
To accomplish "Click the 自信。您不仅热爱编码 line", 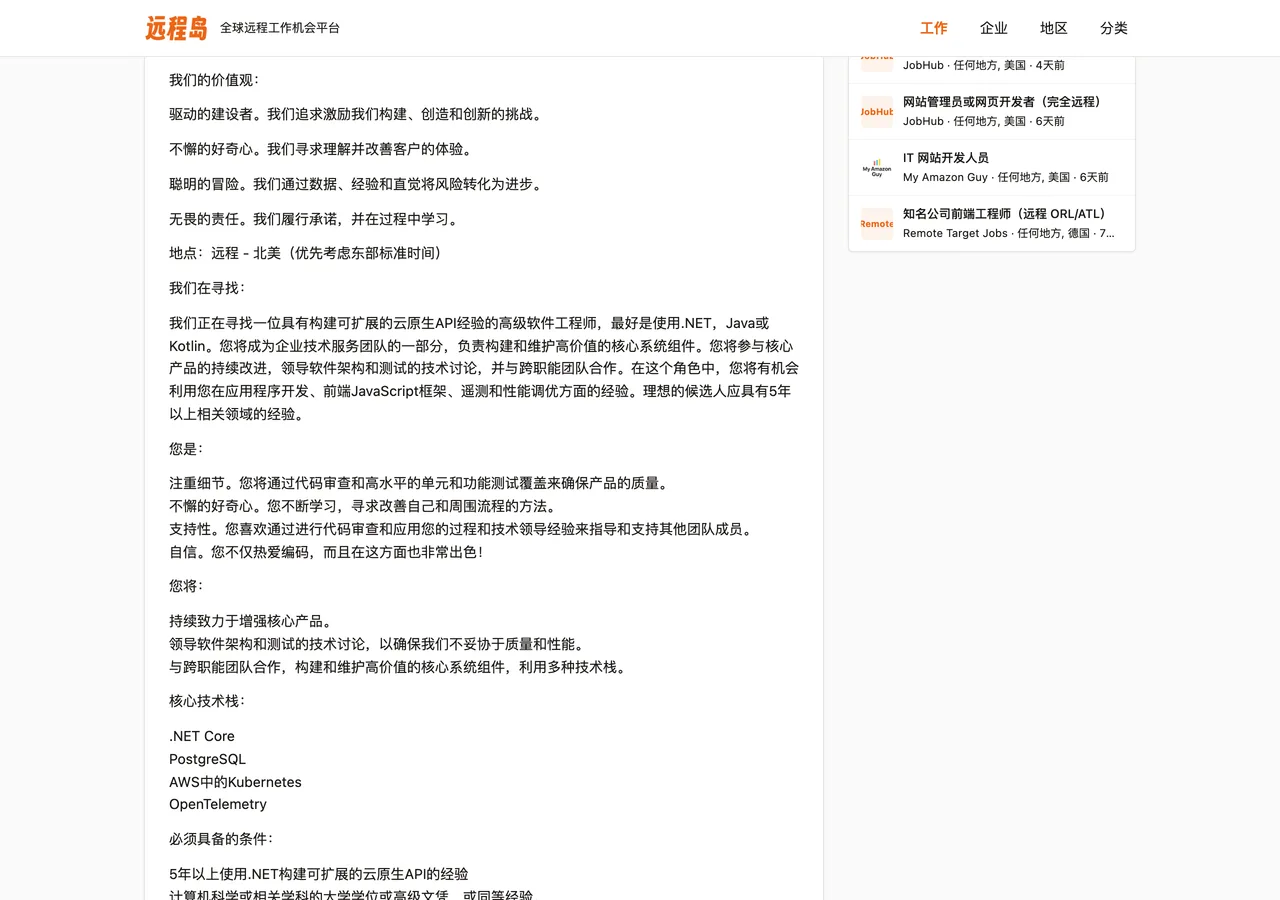I will coord(326,552).
